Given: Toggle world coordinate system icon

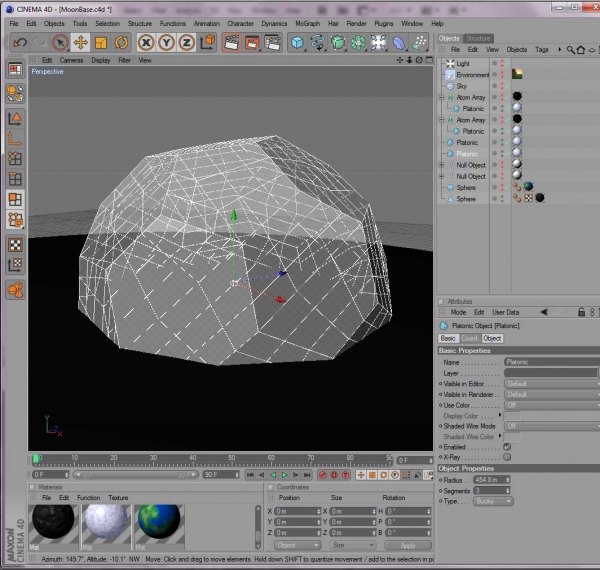Looking at the screenshot, I should click(x=207, y=42).
